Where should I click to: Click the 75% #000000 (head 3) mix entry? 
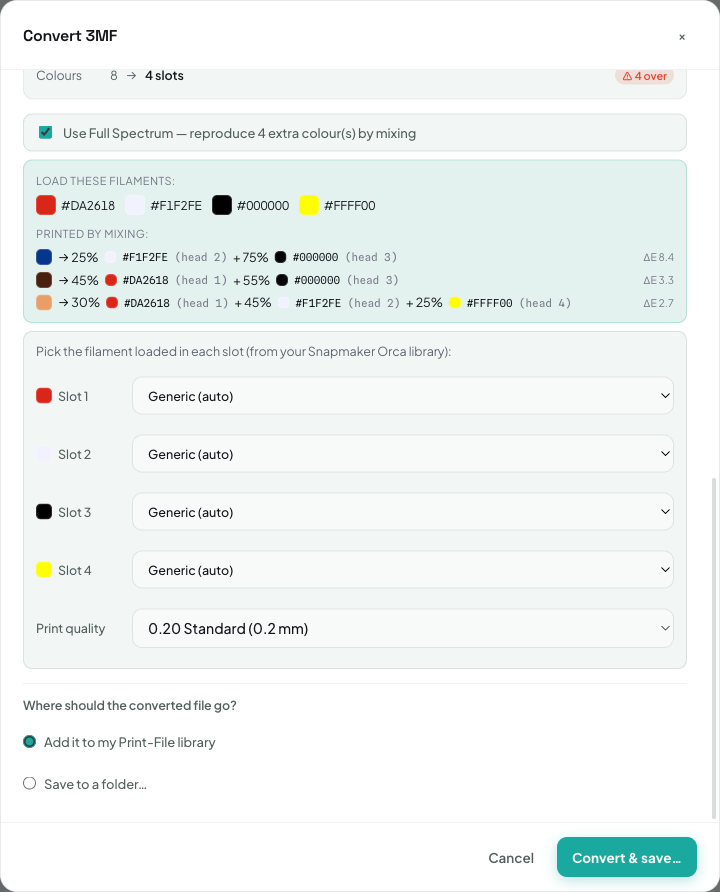tap(315, 257)
